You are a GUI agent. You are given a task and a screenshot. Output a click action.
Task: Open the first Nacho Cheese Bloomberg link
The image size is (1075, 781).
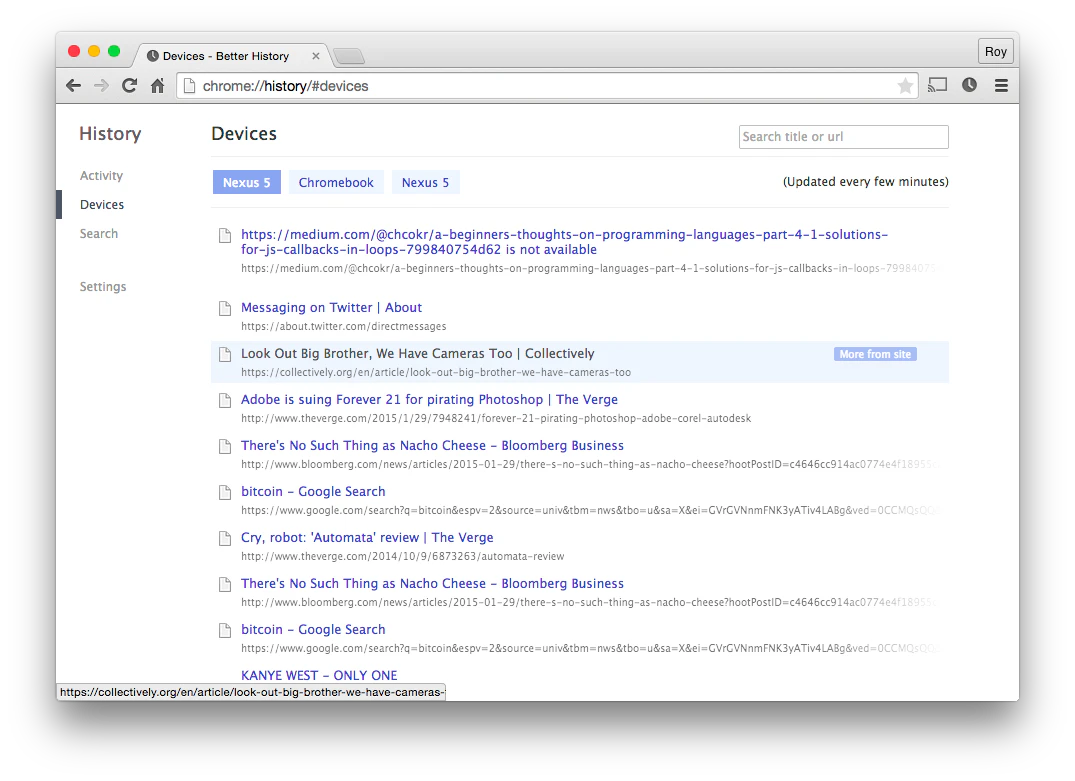coord(432,446)
